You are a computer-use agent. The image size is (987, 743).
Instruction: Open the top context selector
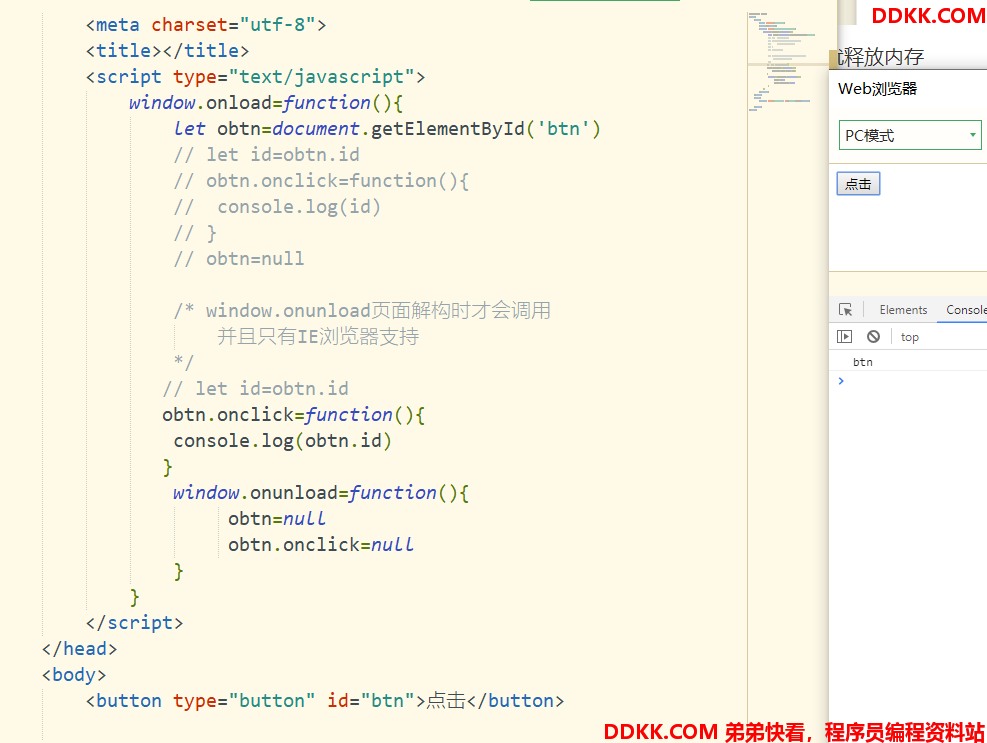tap(909, 337)
